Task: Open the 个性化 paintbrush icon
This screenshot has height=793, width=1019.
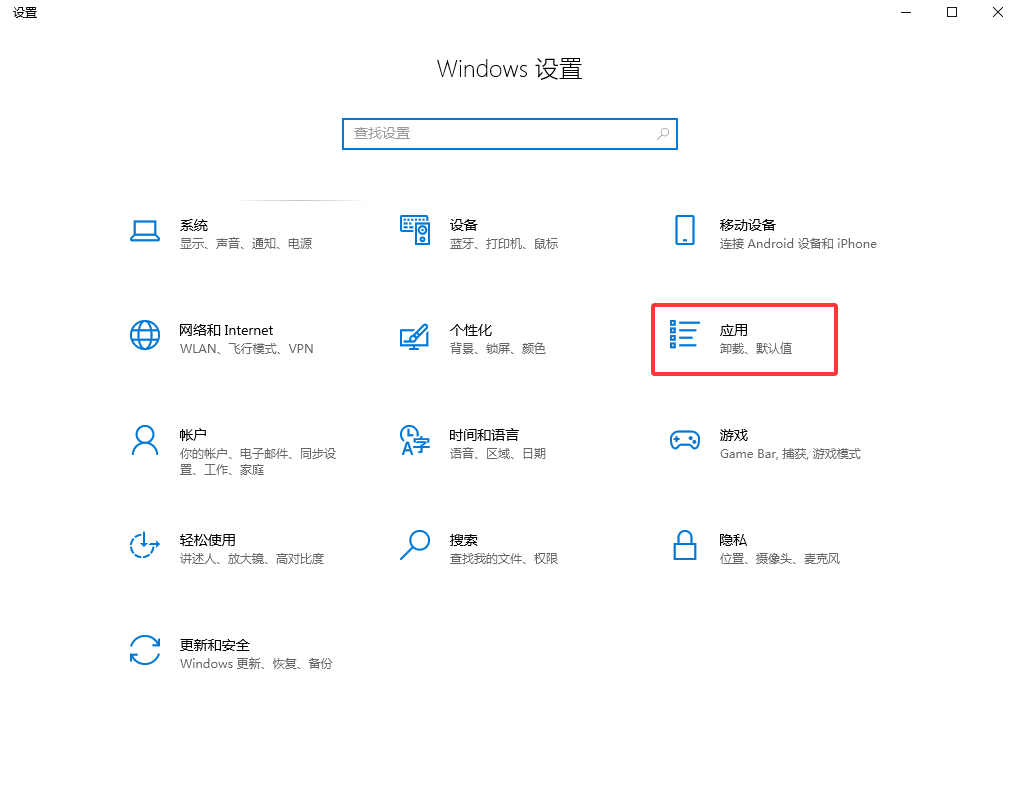Action: point(415,337)
